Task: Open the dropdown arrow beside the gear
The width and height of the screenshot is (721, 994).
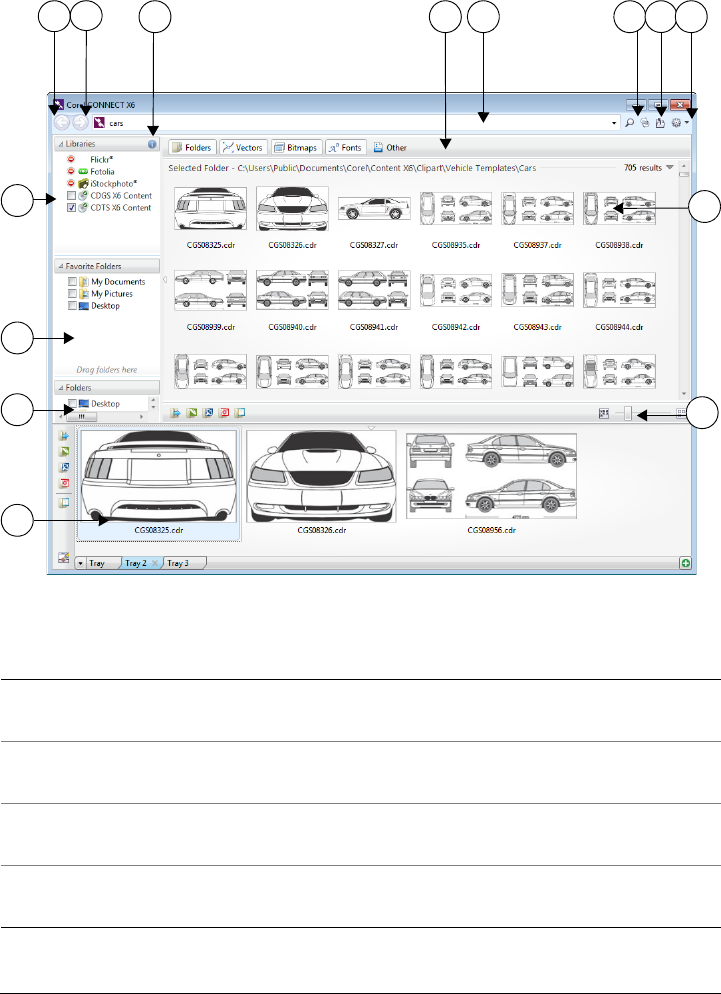Action: coord(687,123)
